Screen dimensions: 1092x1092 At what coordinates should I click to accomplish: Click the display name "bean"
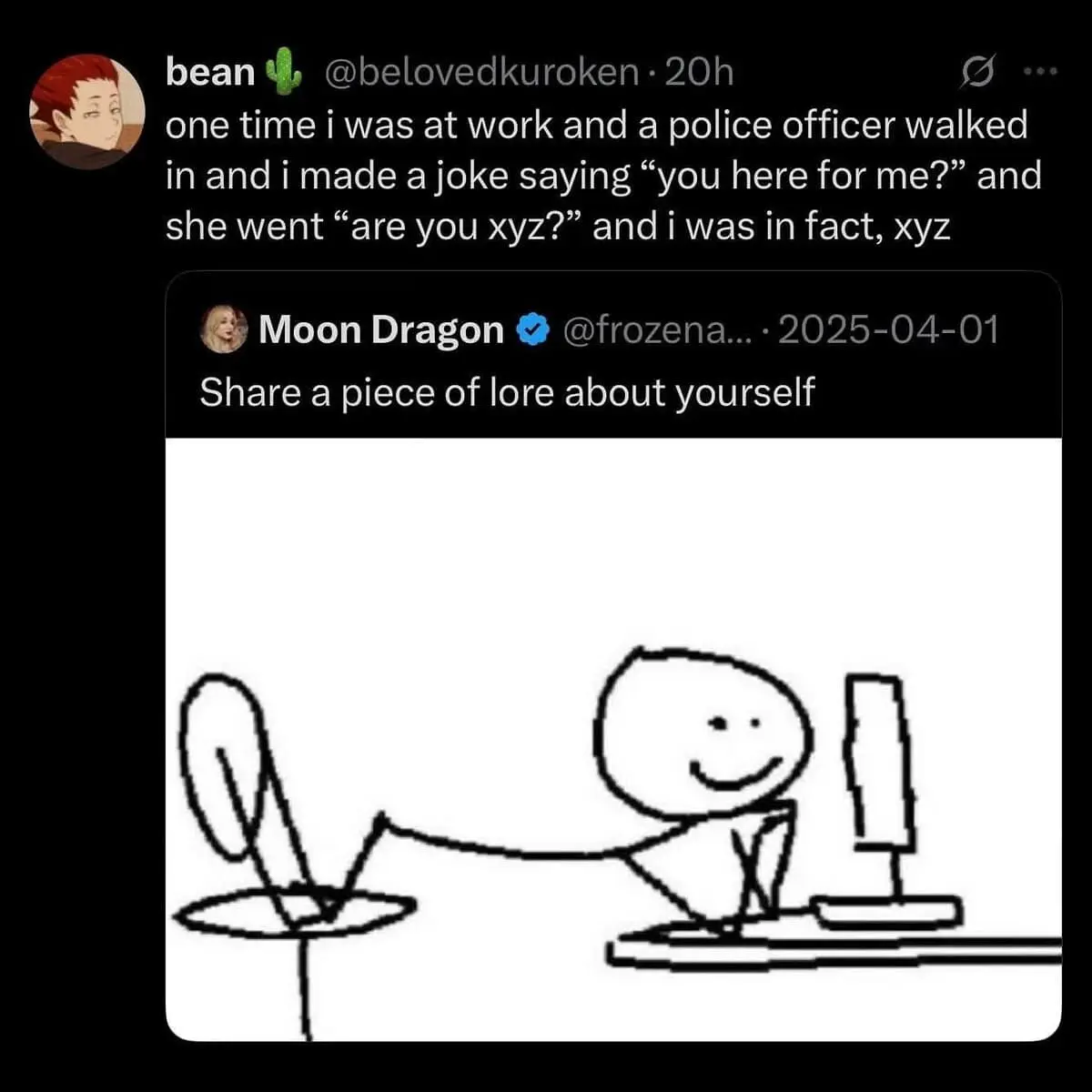(210, 73)
